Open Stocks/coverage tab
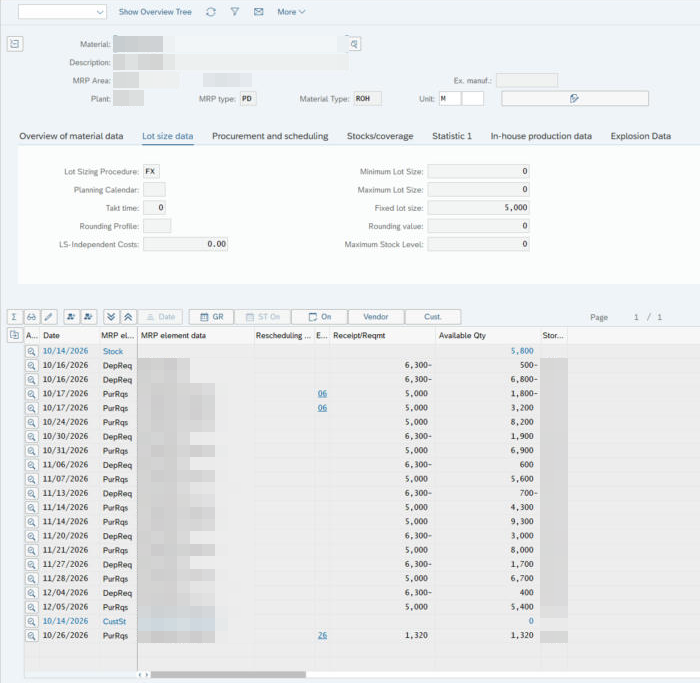The width and height of the screenshot is (700, 683). click(x=380, y=136)
